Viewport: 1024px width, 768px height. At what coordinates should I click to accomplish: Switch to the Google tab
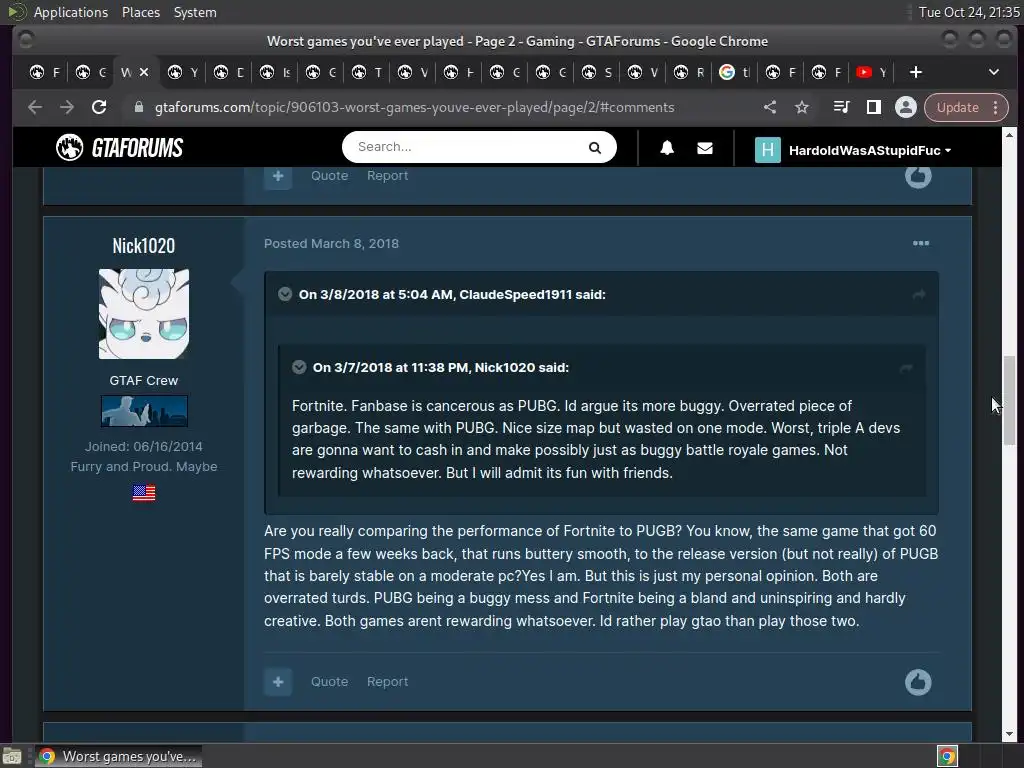click(x=735, y=72)
